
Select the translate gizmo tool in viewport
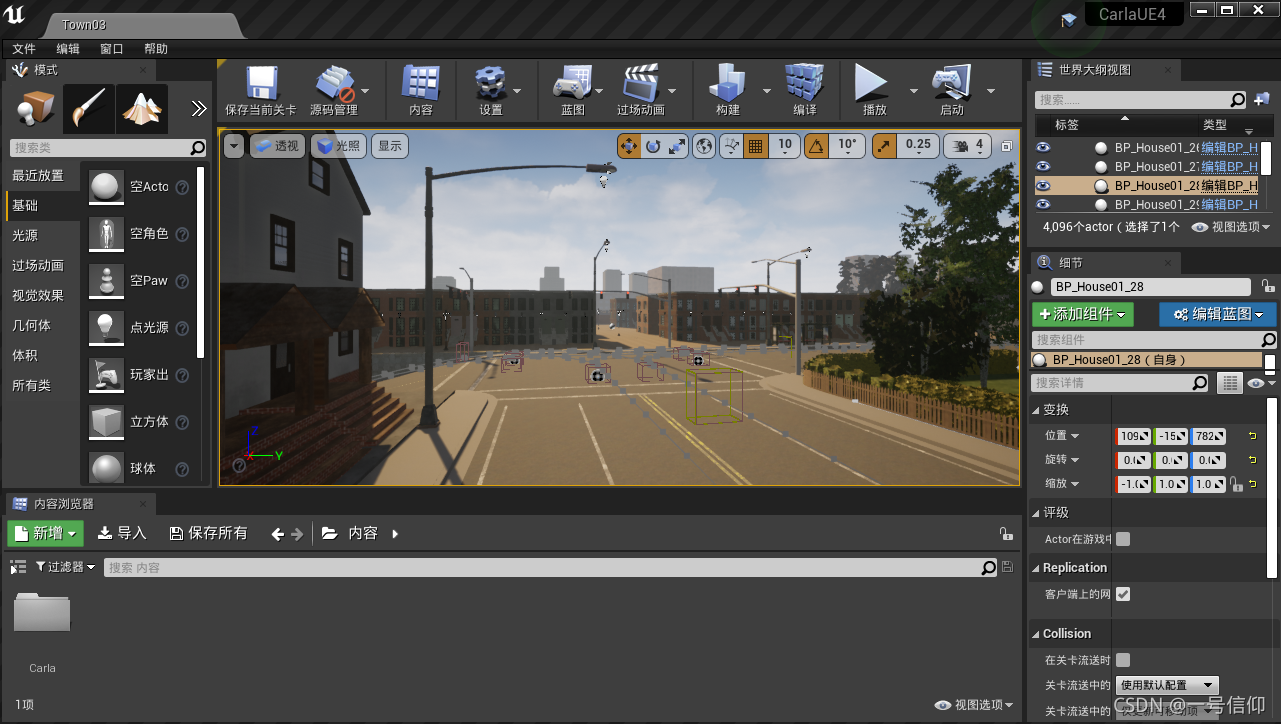(629, 146)
